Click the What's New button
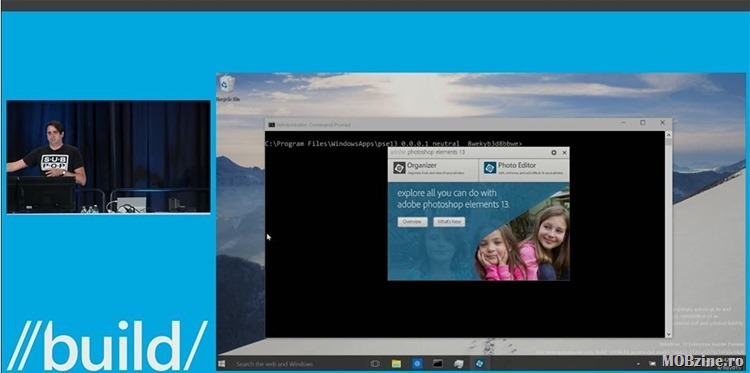This screenshot has height=373, width=750. tap(449, 222)
